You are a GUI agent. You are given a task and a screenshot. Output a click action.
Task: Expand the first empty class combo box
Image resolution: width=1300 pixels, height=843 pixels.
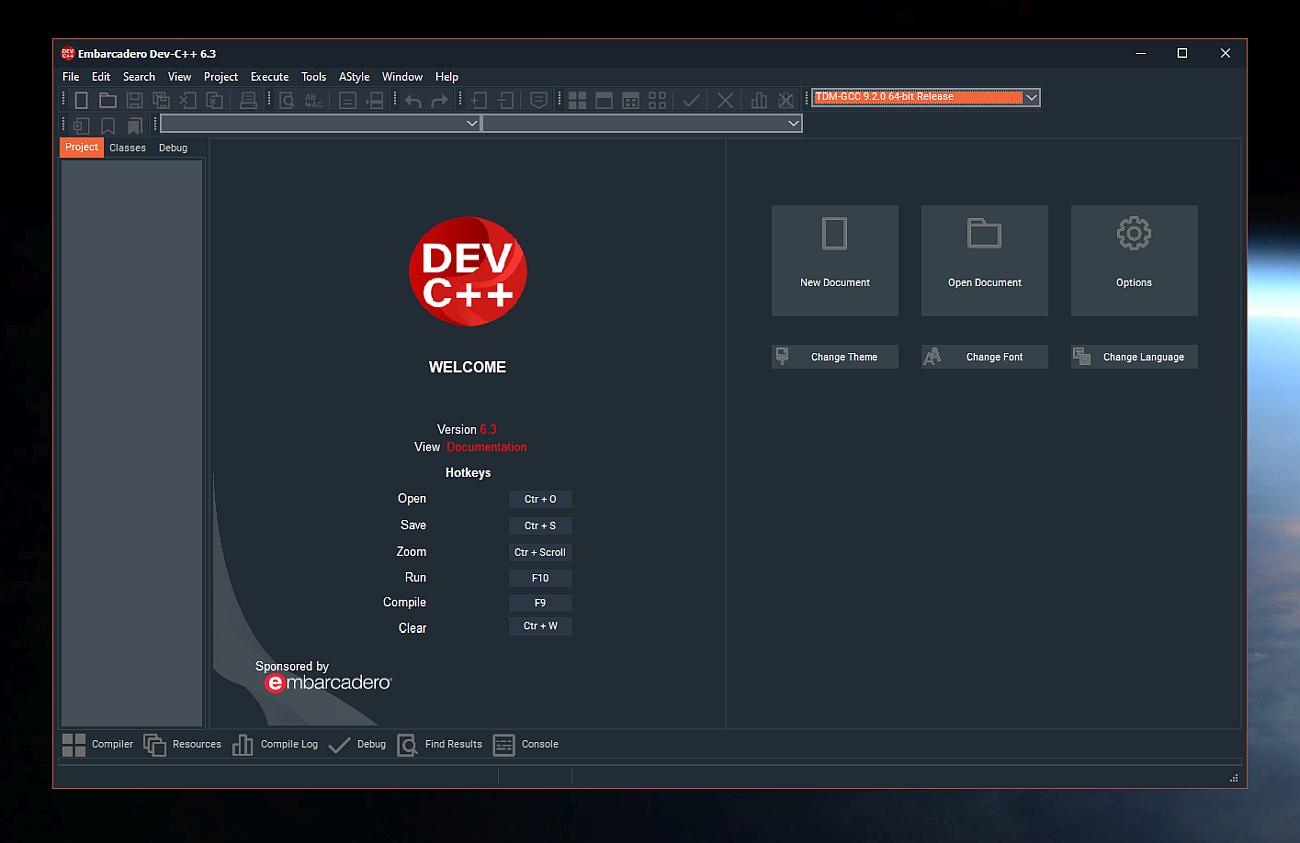coord(472,123)
